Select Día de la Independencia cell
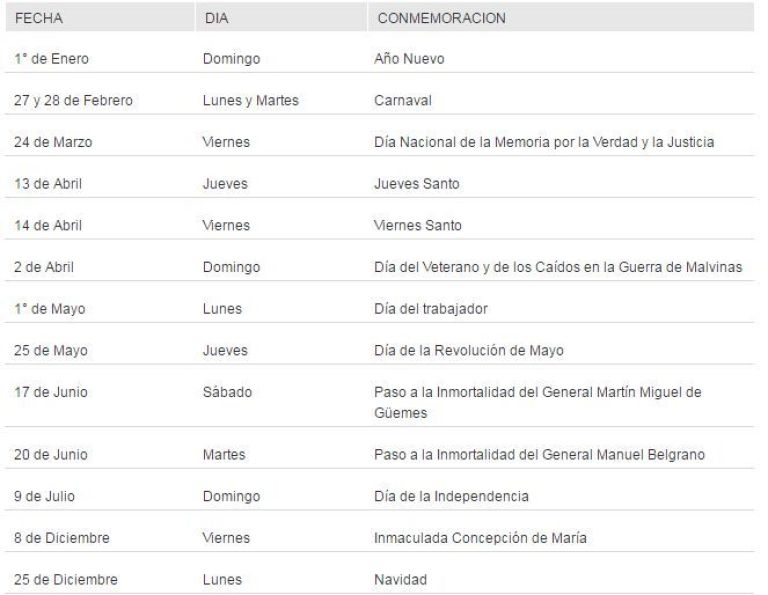This screenshot has height=595, width=768. point(451,496)
